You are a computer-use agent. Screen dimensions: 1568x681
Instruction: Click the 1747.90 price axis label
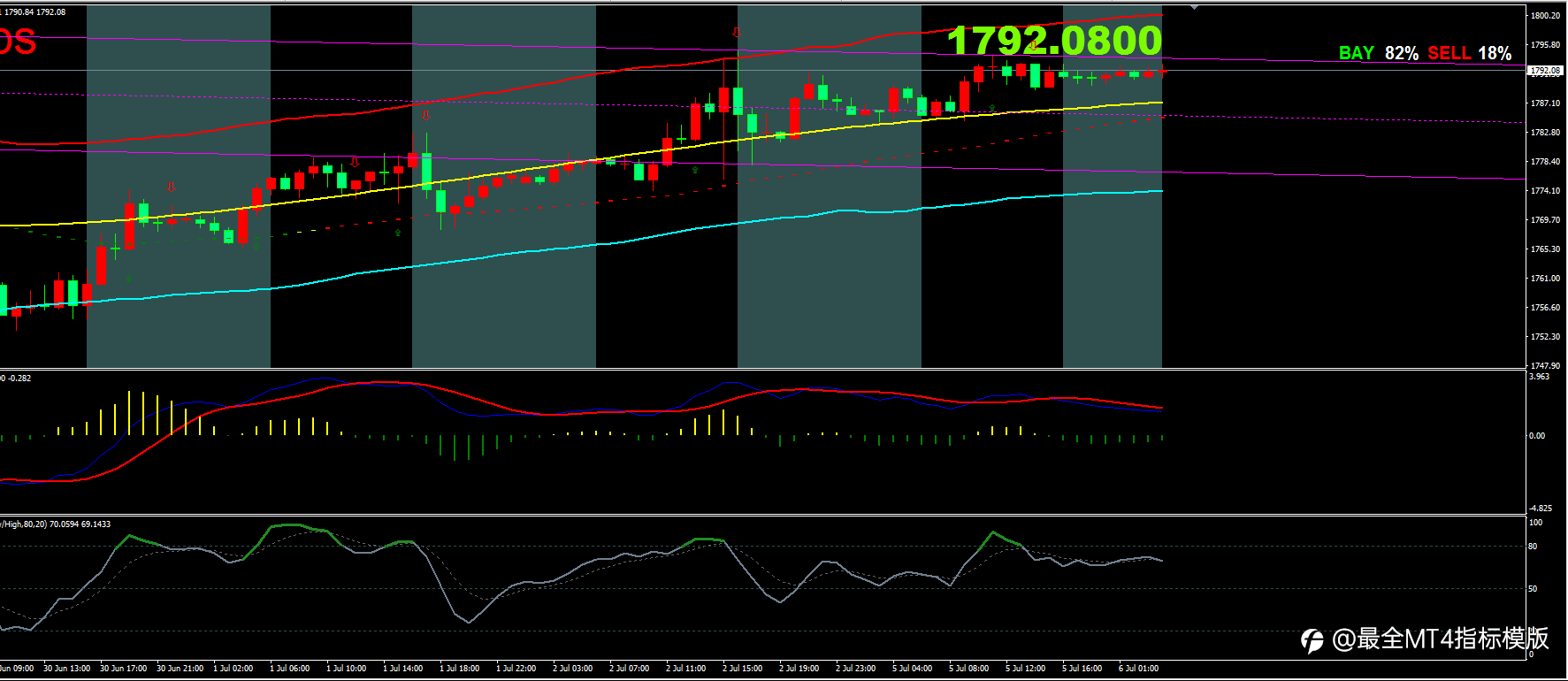click(x=1545, y=365)
